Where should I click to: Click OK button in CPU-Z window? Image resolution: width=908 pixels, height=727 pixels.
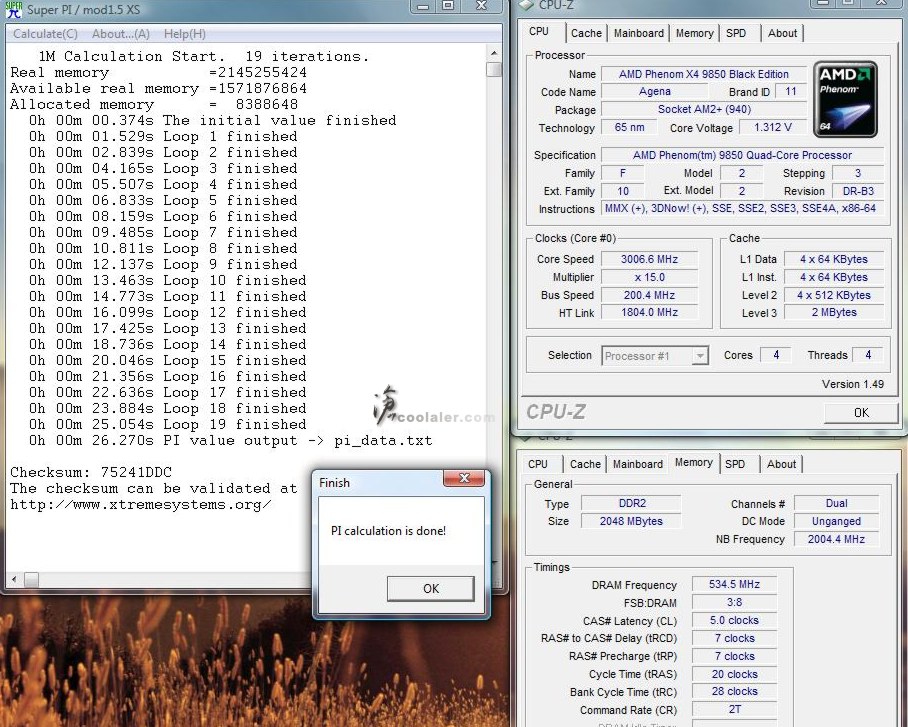tap(861, 412)
